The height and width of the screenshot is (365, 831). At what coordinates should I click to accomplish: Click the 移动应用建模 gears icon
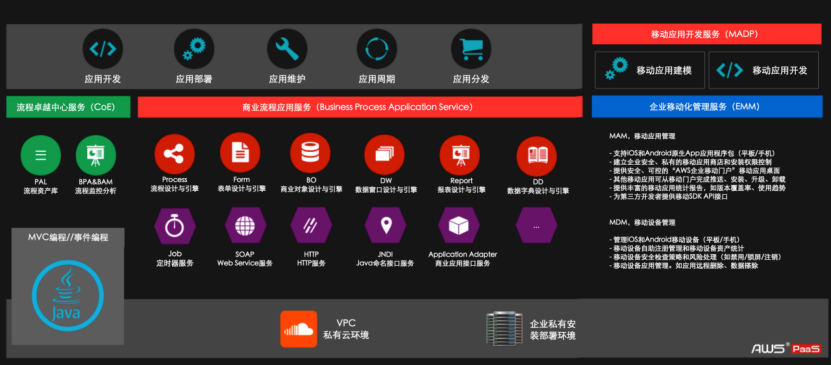(x=616, y=69)
